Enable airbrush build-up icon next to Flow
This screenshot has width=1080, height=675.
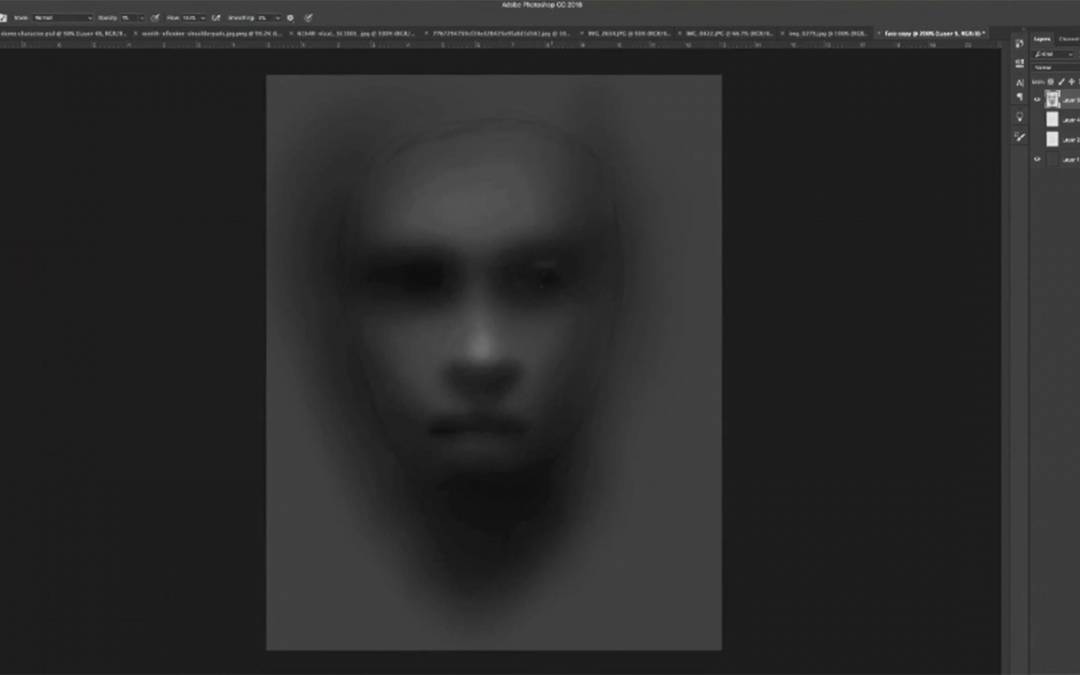pos(216,18)
